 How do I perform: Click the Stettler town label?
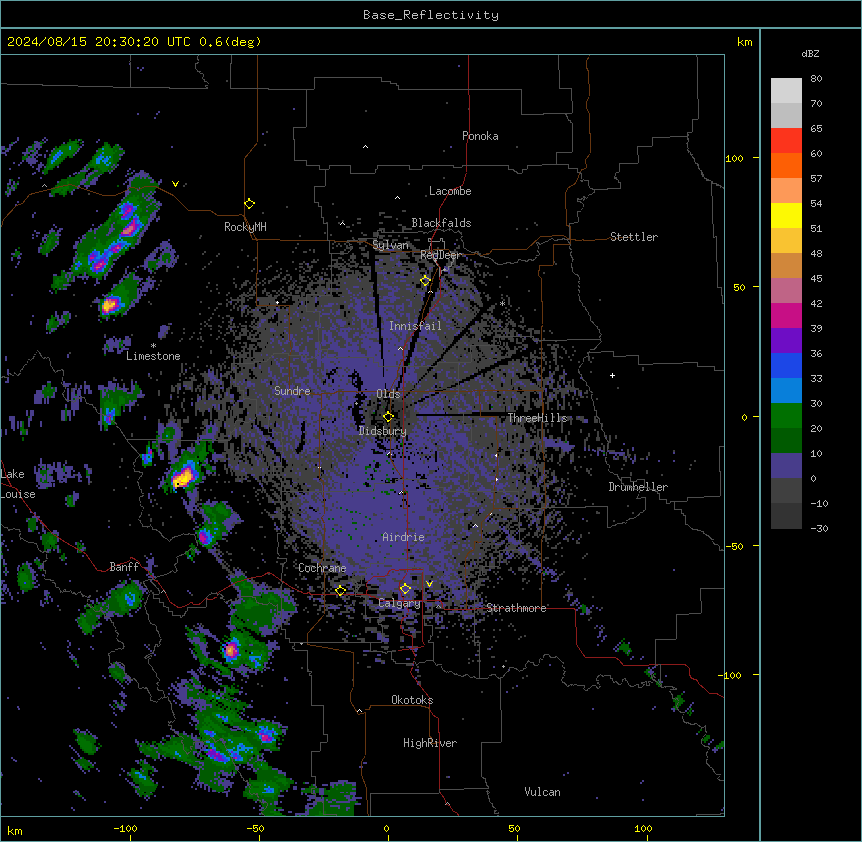click(x=634, y=237)
